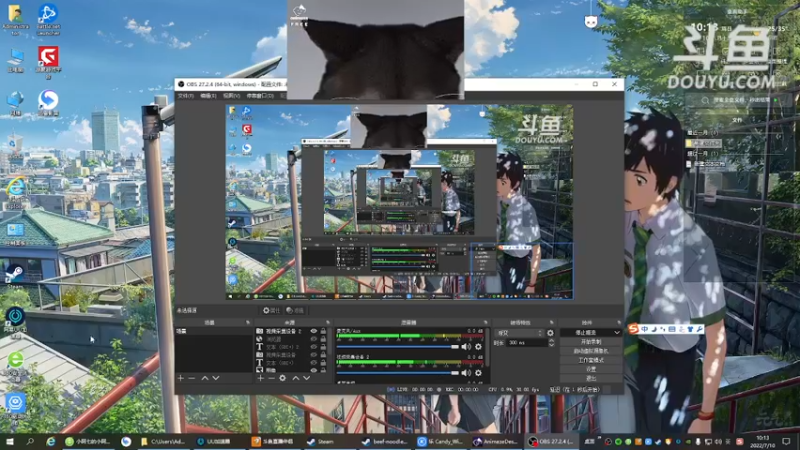This screenshot has height=450, width=800.
Task: Toggle the lock on the 浏览器 source
Action: click(323, 339)
